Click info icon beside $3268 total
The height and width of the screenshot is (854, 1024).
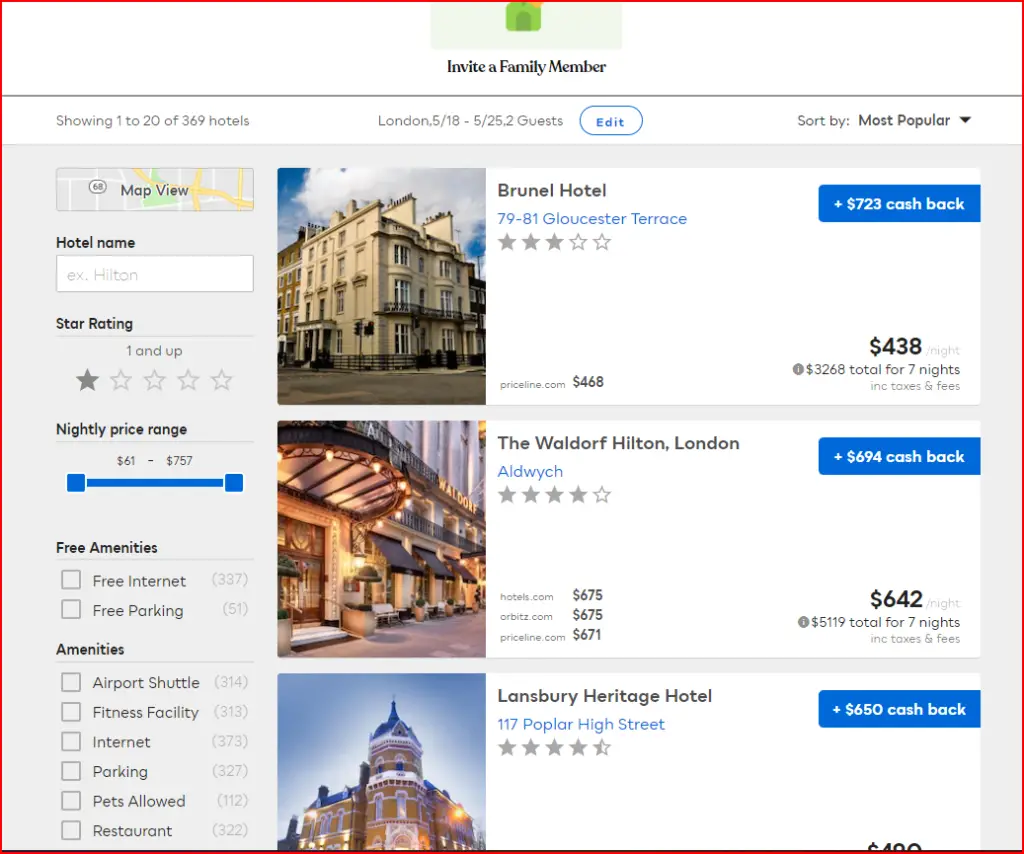798,370
